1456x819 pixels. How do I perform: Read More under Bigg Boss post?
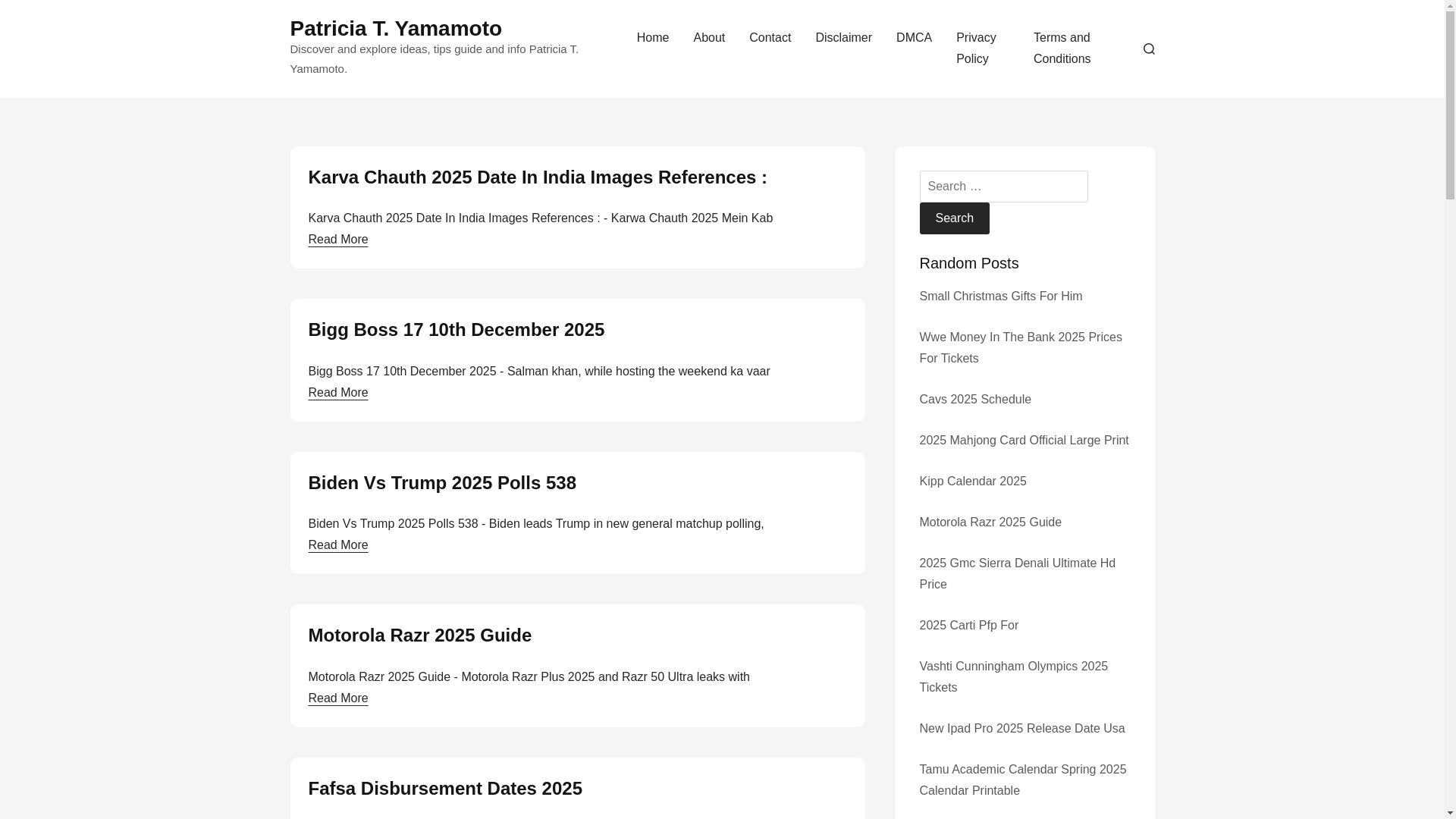(337, 393)
